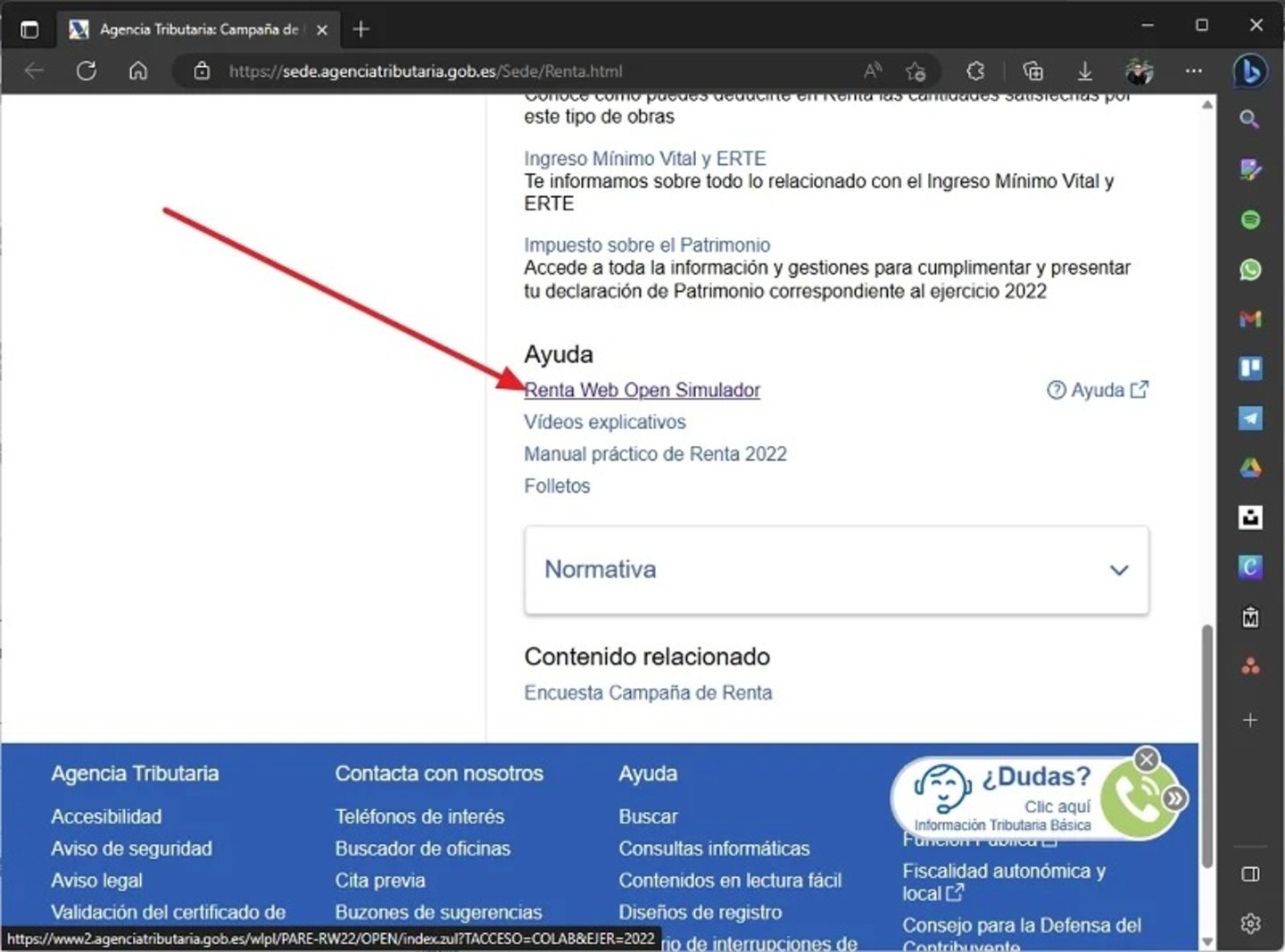The image size is (1285, 952).
Task: Open Manual práctico de Renta 2022
Action: pos(656,454)
